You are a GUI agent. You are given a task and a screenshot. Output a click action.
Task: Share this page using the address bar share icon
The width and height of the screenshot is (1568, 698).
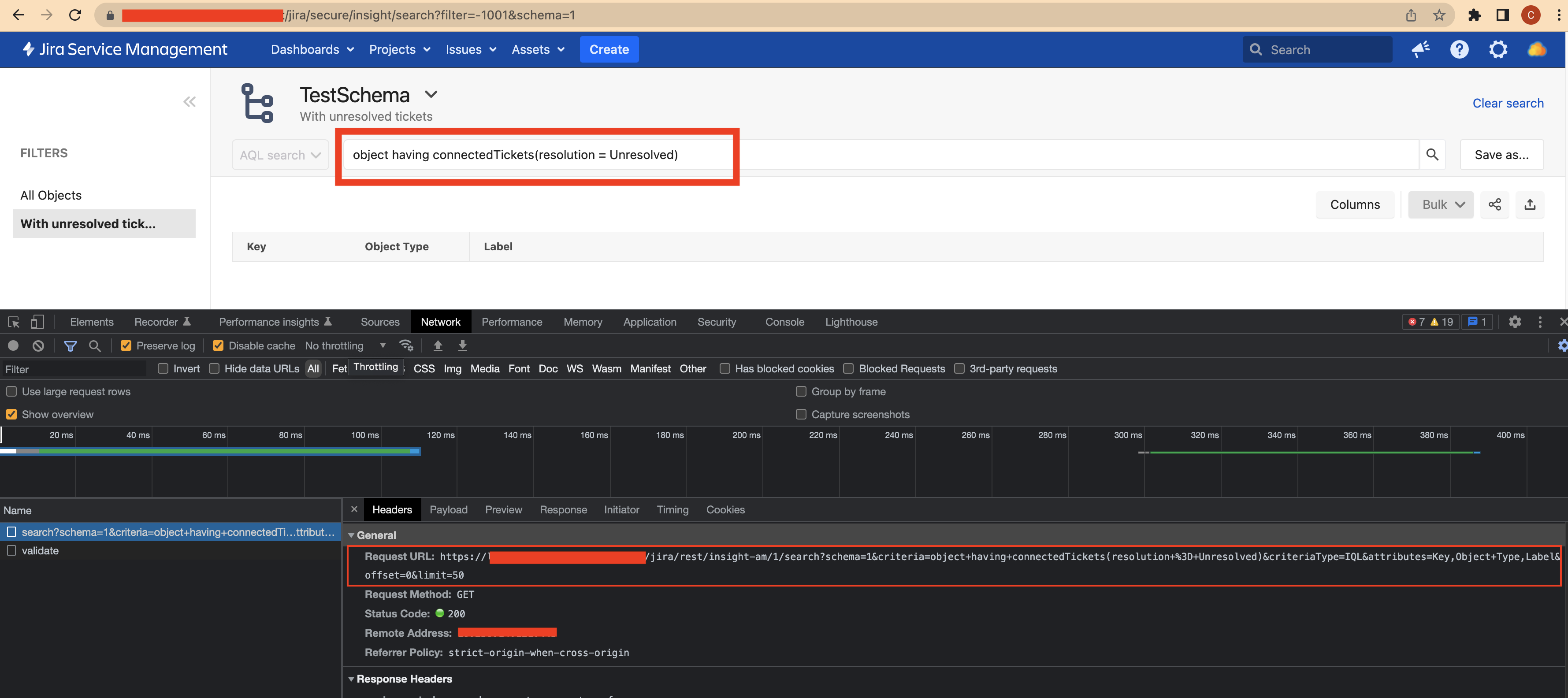point(1411,15)
